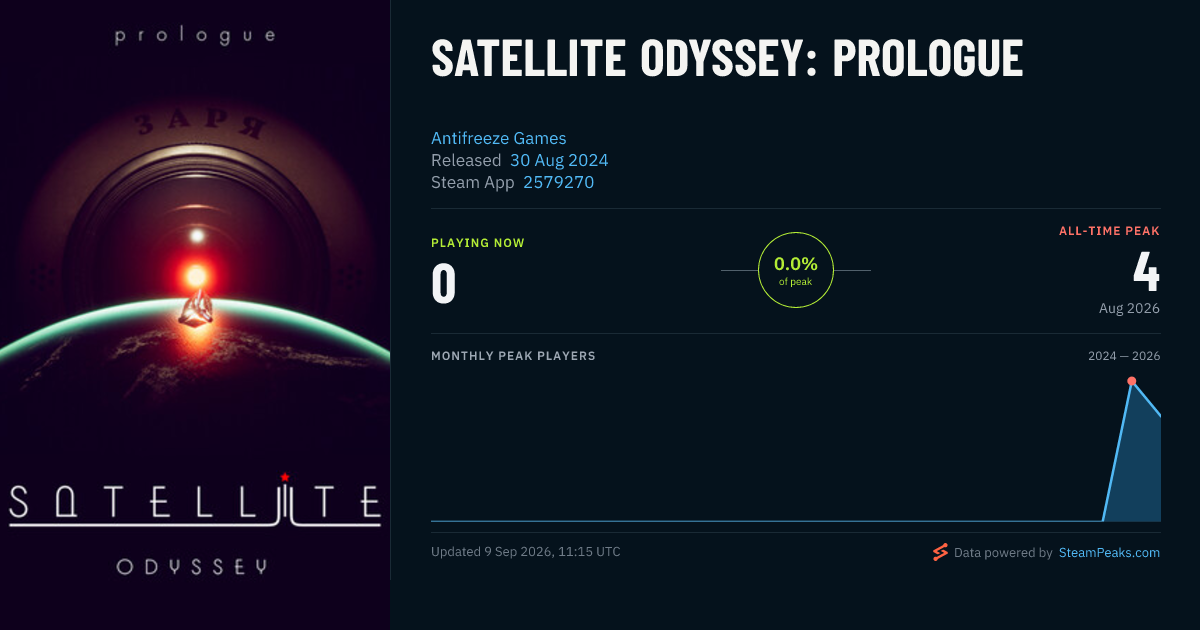Click the red star above Satellite logo
The image size is (1200, 630).
coord(285,476)
